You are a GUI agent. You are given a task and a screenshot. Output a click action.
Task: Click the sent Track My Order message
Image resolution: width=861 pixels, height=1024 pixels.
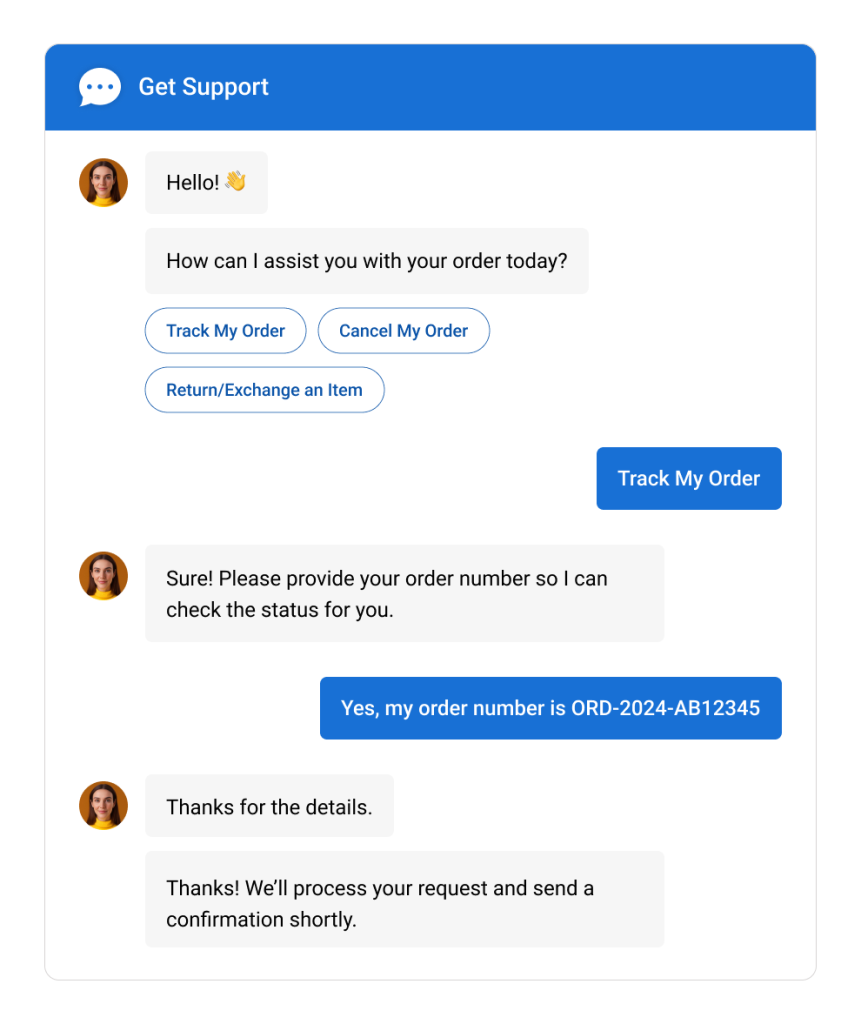click(689, 478)
